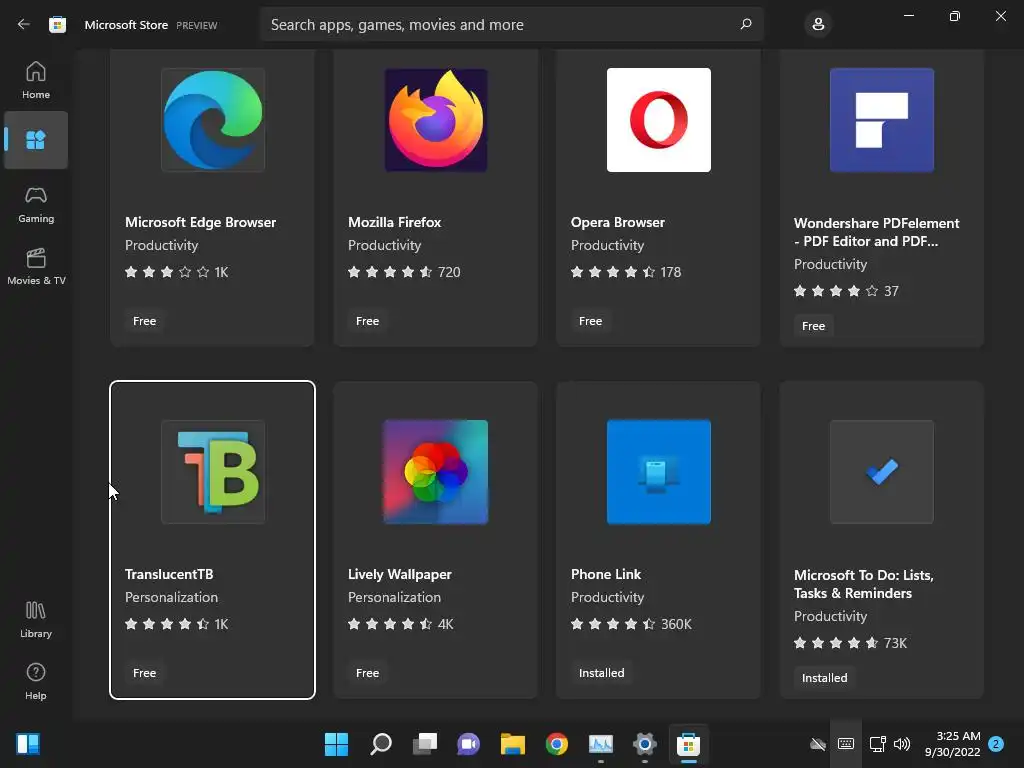The image size is (1024, 768).
Task: Click the Productivity label under Opera Browser
Action: pyautogui.click(x=607, y=245)
